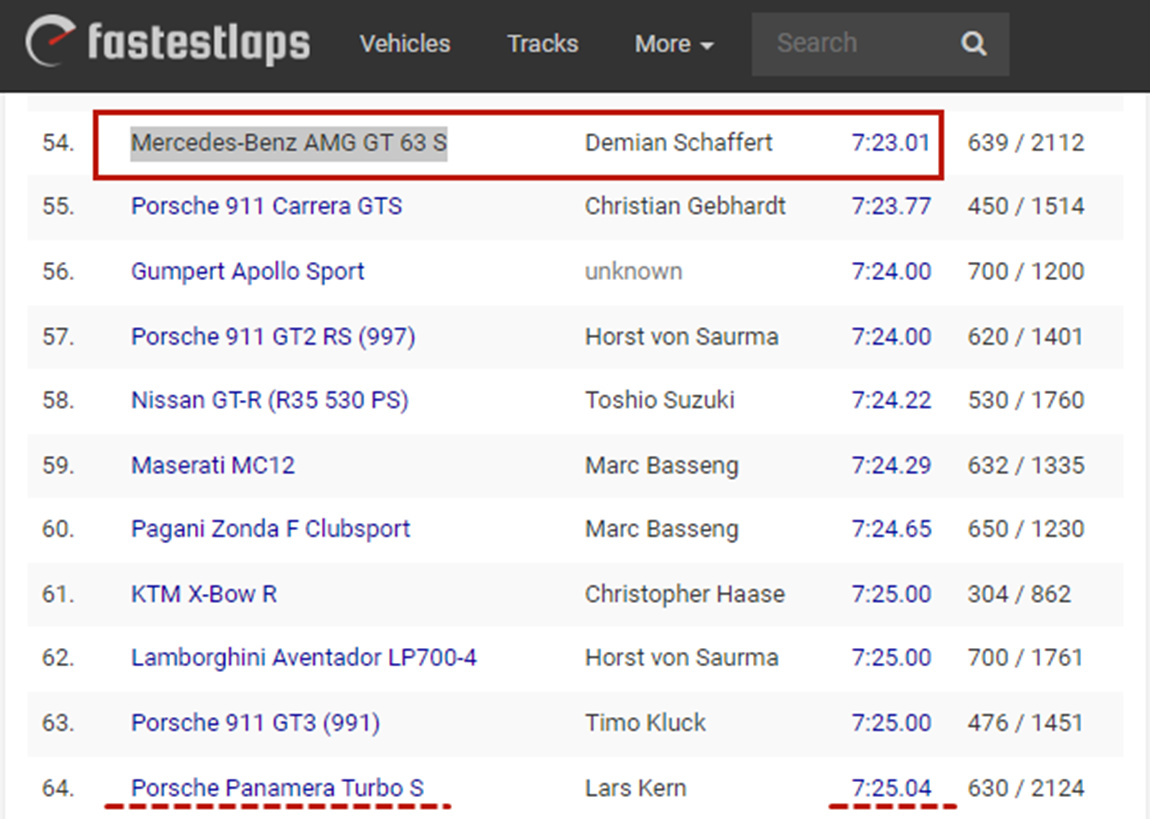Open the Tracks menu

point(543,43)
